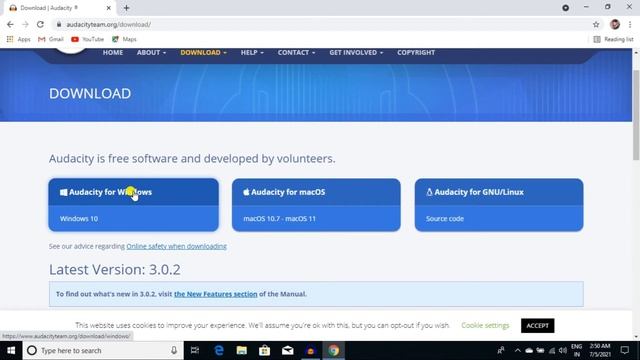
Task: Open the Maps bookmark
Action: point(124,39)
